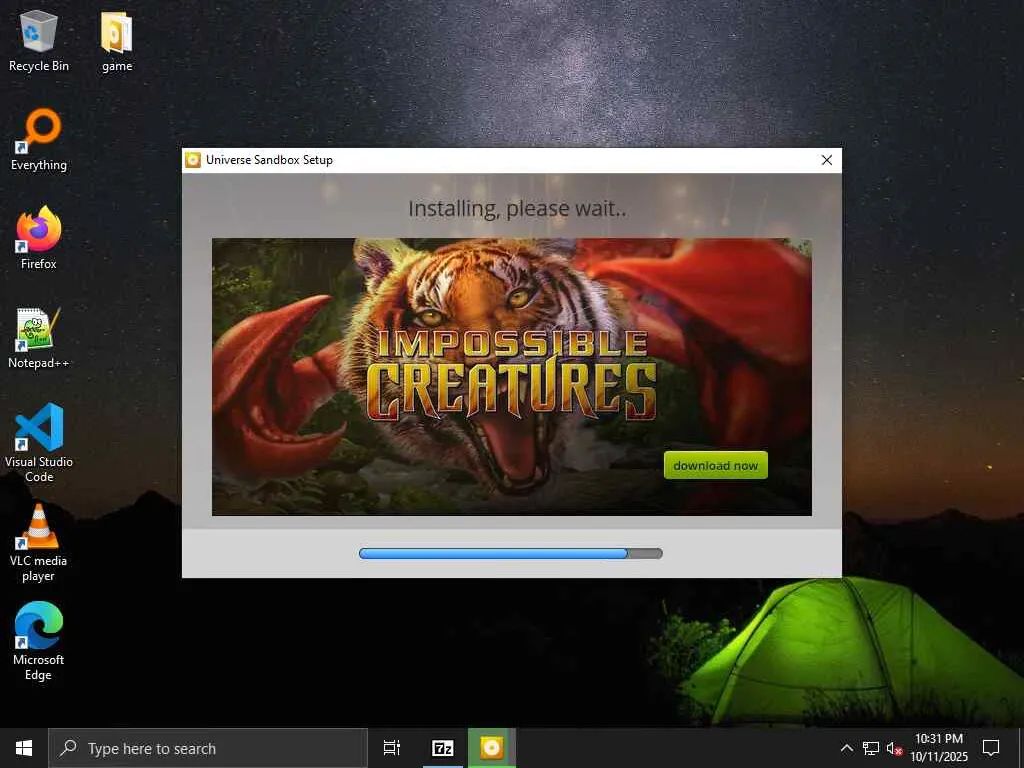The width and height of the screenshot is (1024, 768).
Task: Show hidden system tray icons
Action: (x=846, y=748)
